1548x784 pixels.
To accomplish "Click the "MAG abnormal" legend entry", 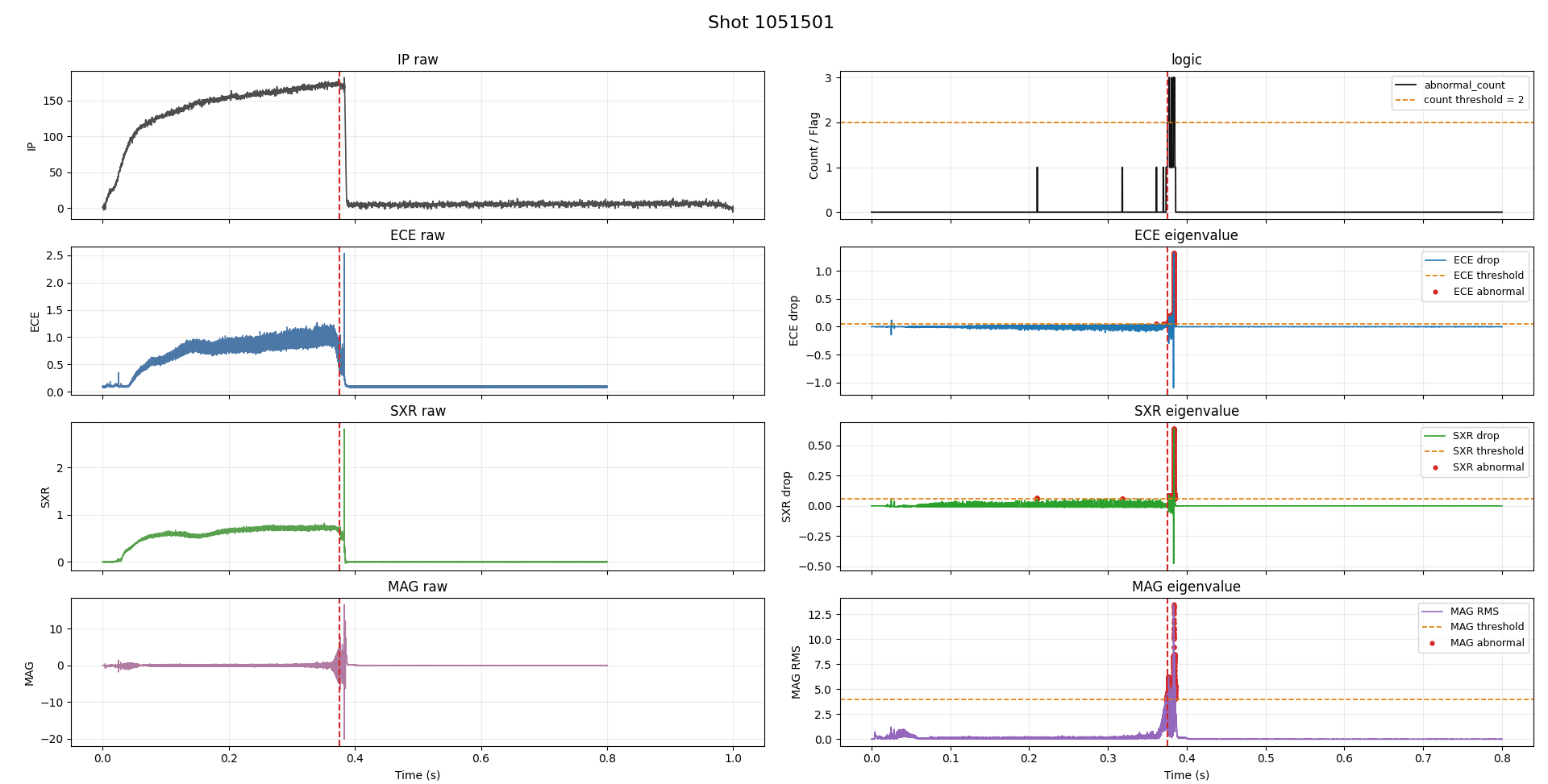I will click(1487, 643).
